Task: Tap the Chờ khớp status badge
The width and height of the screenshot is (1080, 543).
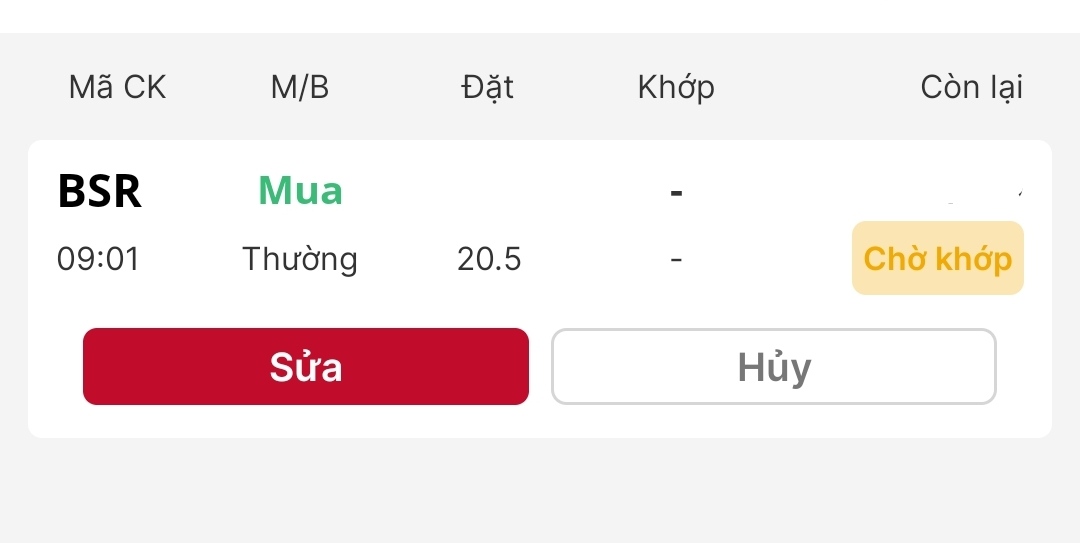Action: point(937,259)
